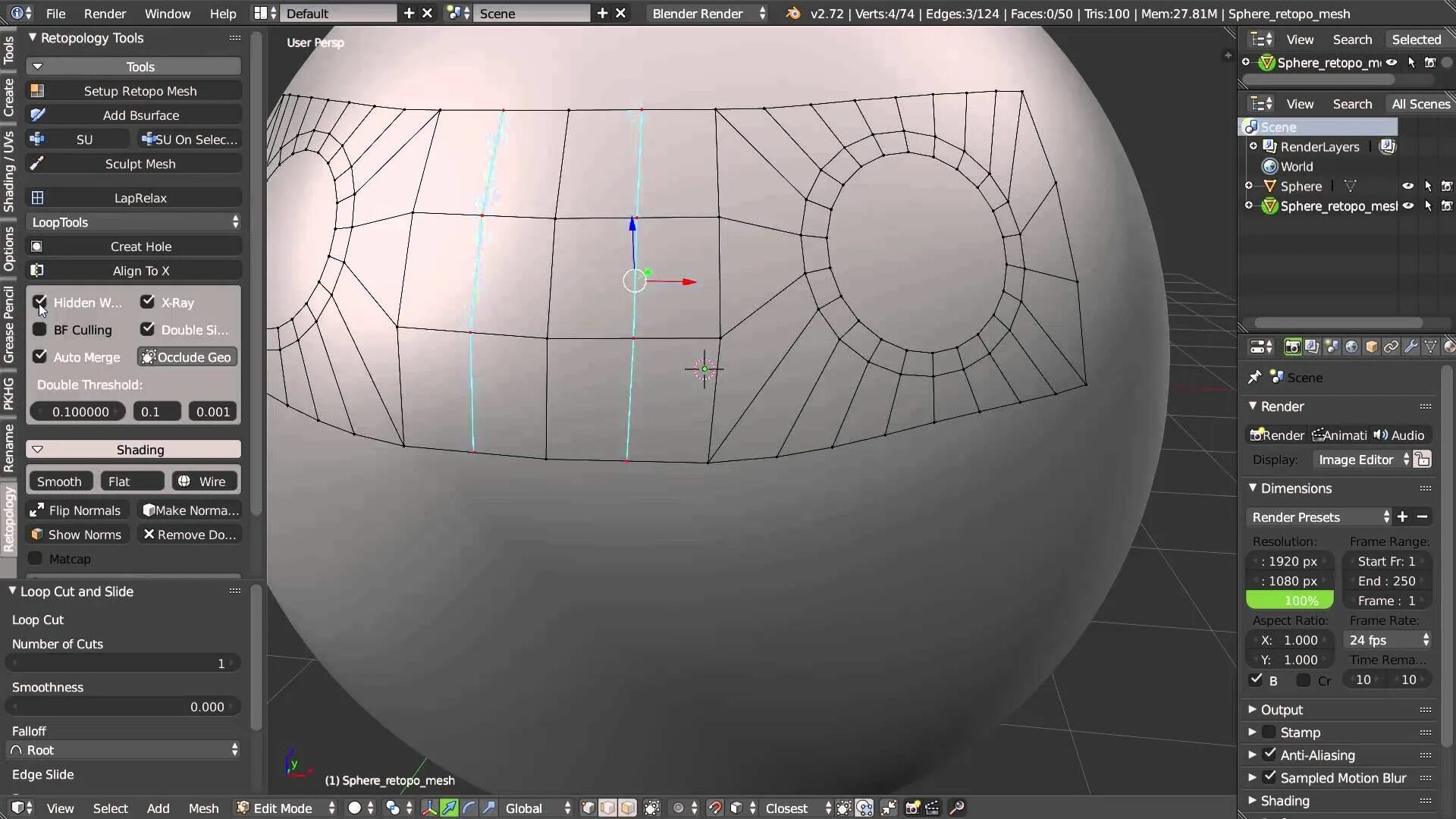Toggle proportional editing icon in 3D header
1456x819 pixels.
click(679, 808)
